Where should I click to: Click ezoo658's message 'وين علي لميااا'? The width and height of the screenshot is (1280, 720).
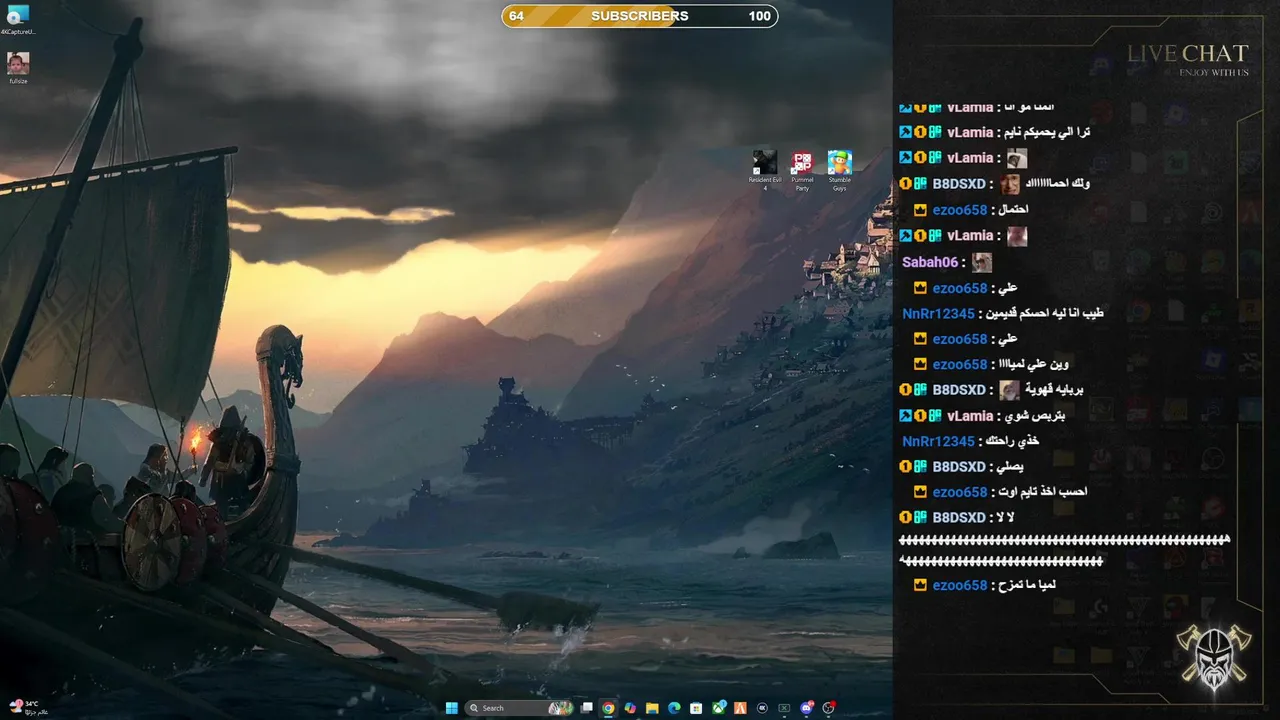click(x=1032, y=364)
